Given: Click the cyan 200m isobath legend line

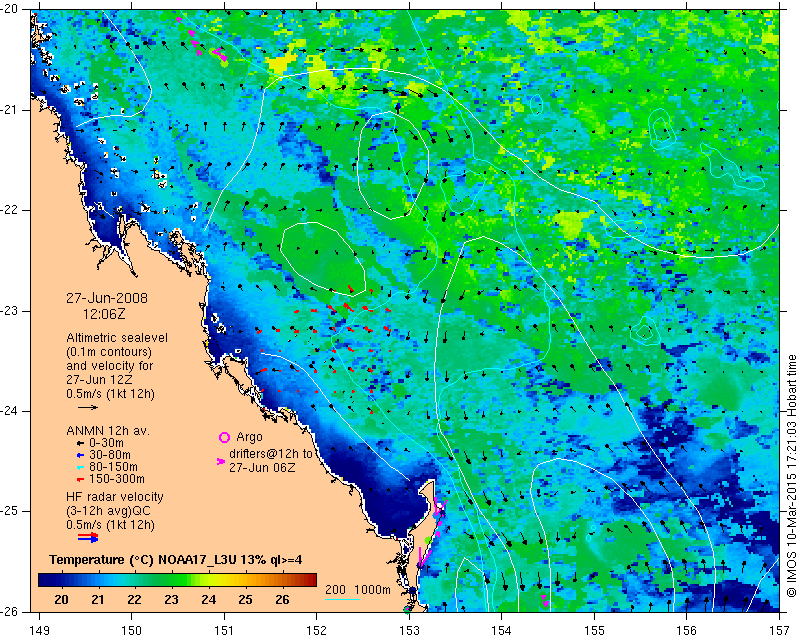Looking at the screenshot, I should [342, 599].
